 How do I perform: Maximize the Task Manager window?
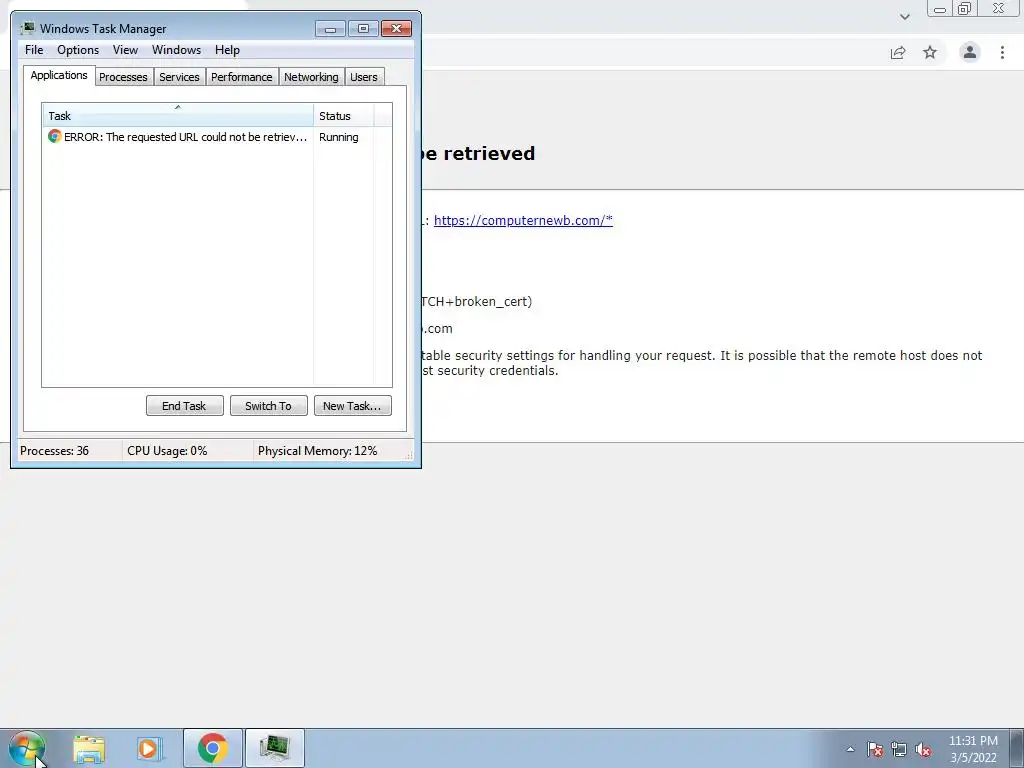tap(363, 29)
